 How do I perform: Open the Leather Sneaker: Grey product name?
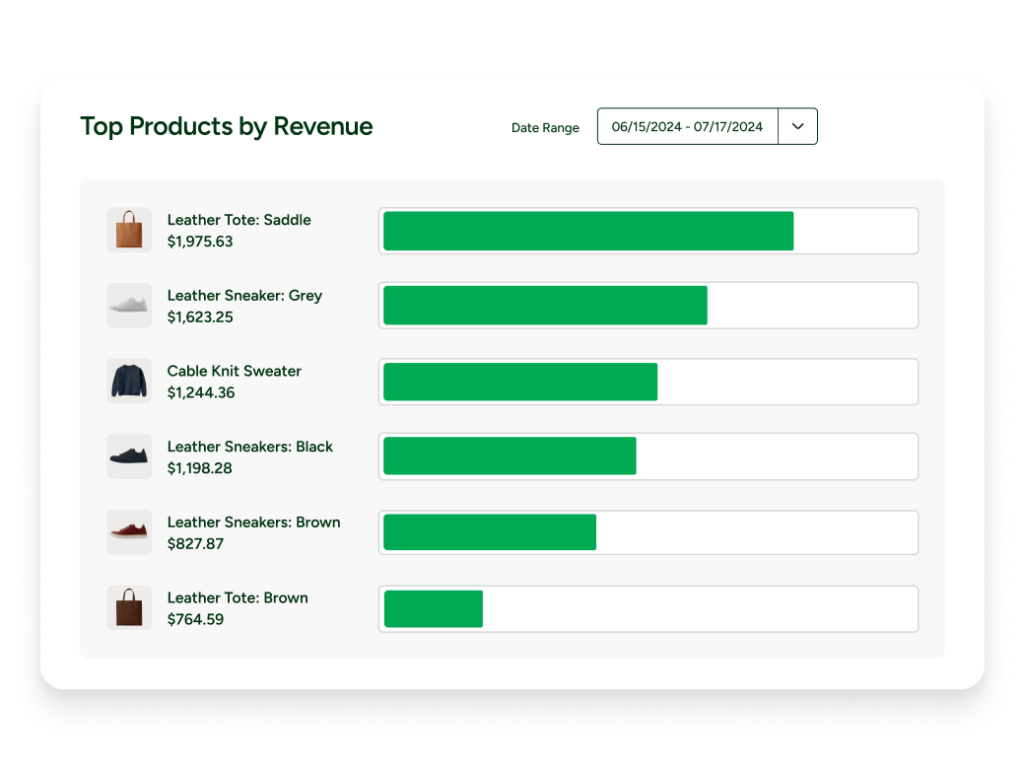[x=244, y=296]
